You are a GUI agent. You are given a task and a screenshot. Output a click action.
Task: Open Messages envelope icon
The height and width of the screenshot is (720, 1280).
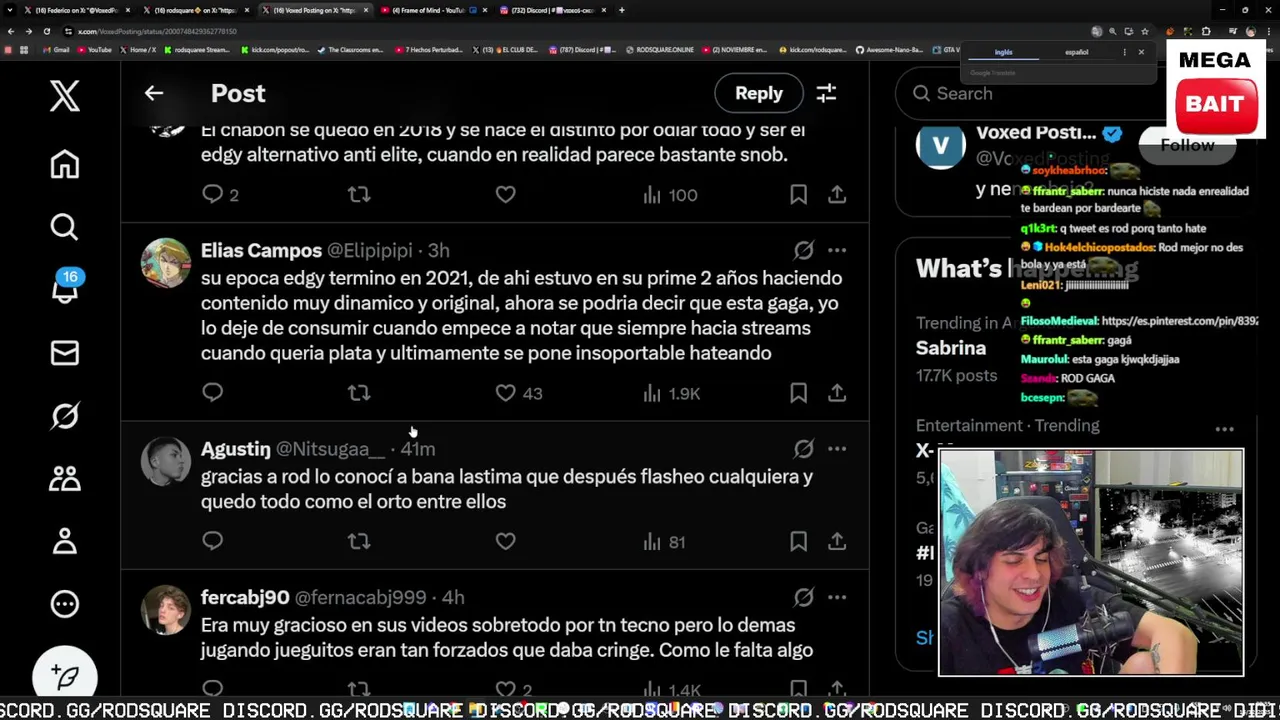(65, 353)
